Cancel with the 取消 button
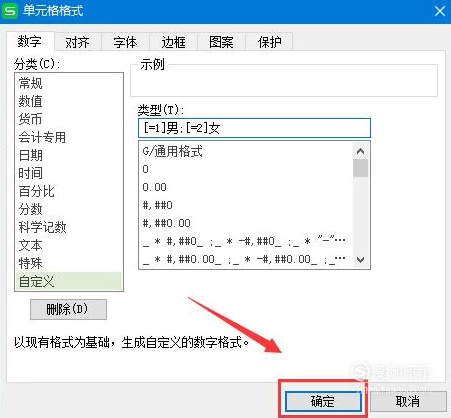 click(408, 401)
